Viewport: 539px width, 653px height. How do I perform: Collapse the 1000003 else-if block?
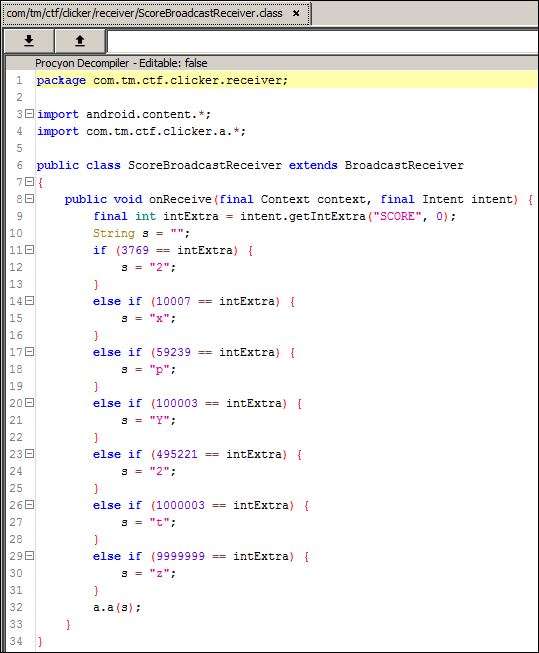(29, 505)
